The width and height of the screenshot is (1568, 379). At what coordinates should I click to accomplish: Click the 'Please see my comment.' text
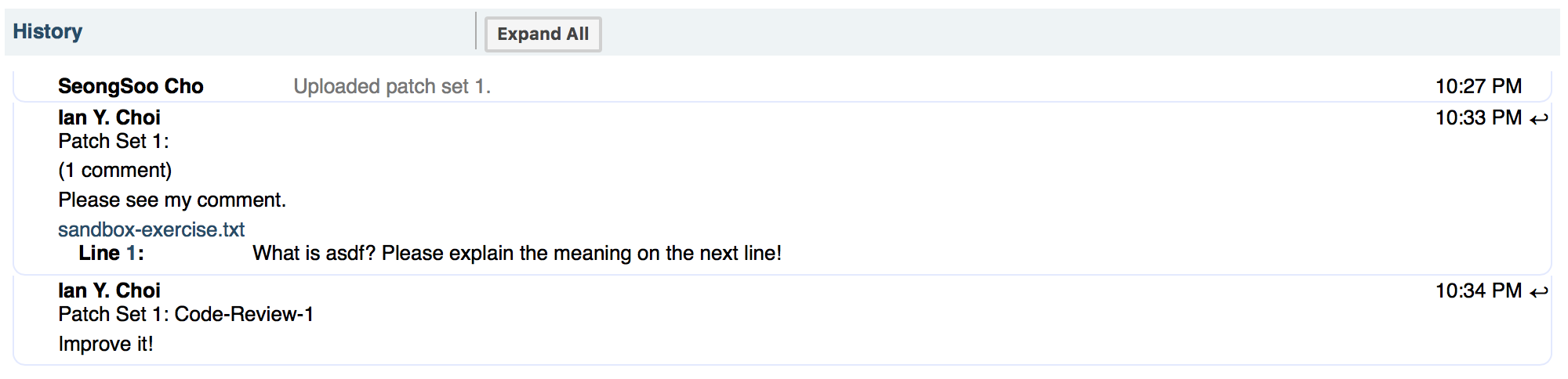click(x=172, y=200)
